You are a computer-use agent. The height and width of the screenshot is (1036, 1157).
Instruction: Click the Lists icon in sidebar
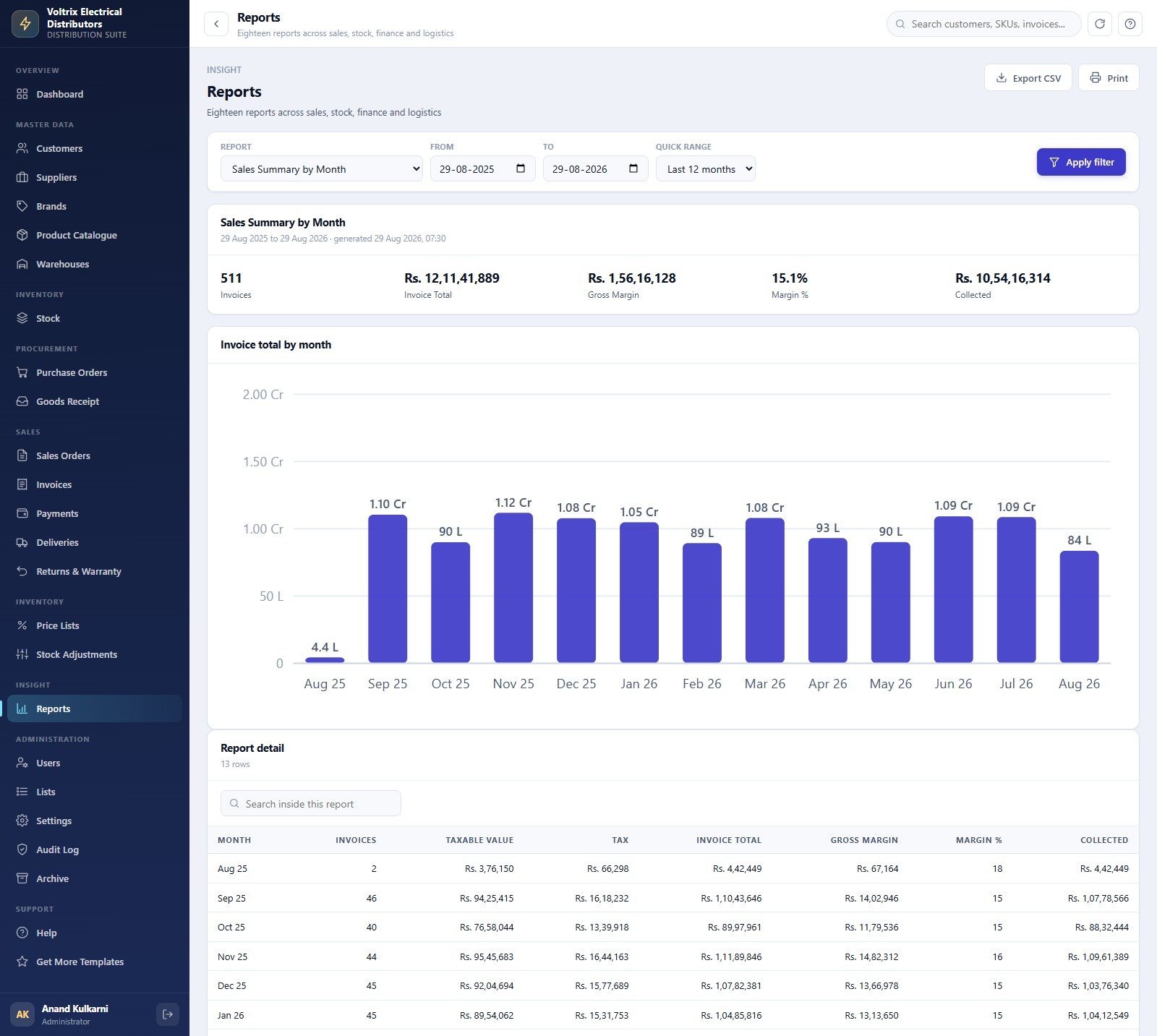(x=22, y=792)
